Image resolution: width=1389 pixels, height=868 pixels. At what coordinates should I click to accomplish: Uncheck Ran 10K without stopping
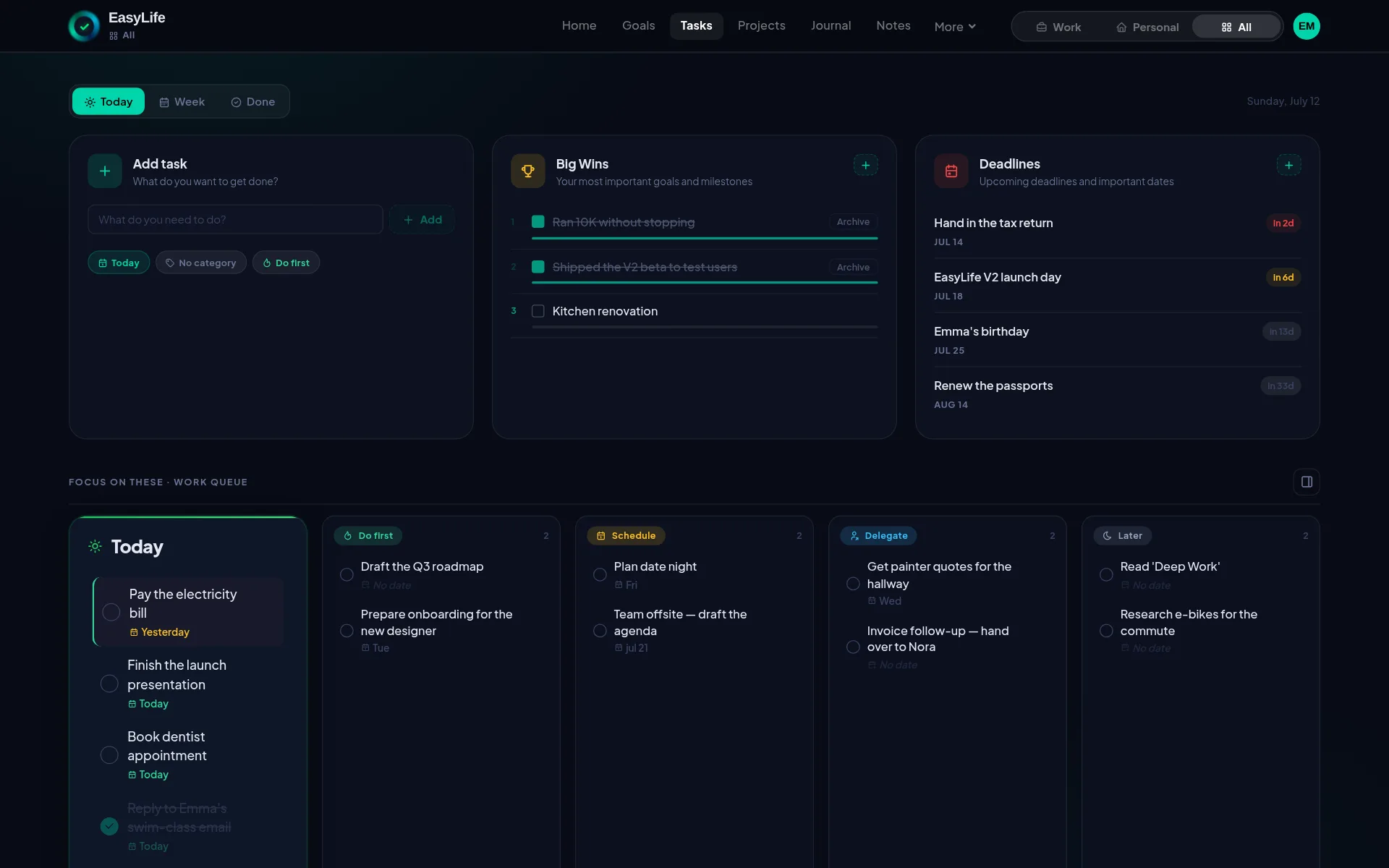pos(538,222)
